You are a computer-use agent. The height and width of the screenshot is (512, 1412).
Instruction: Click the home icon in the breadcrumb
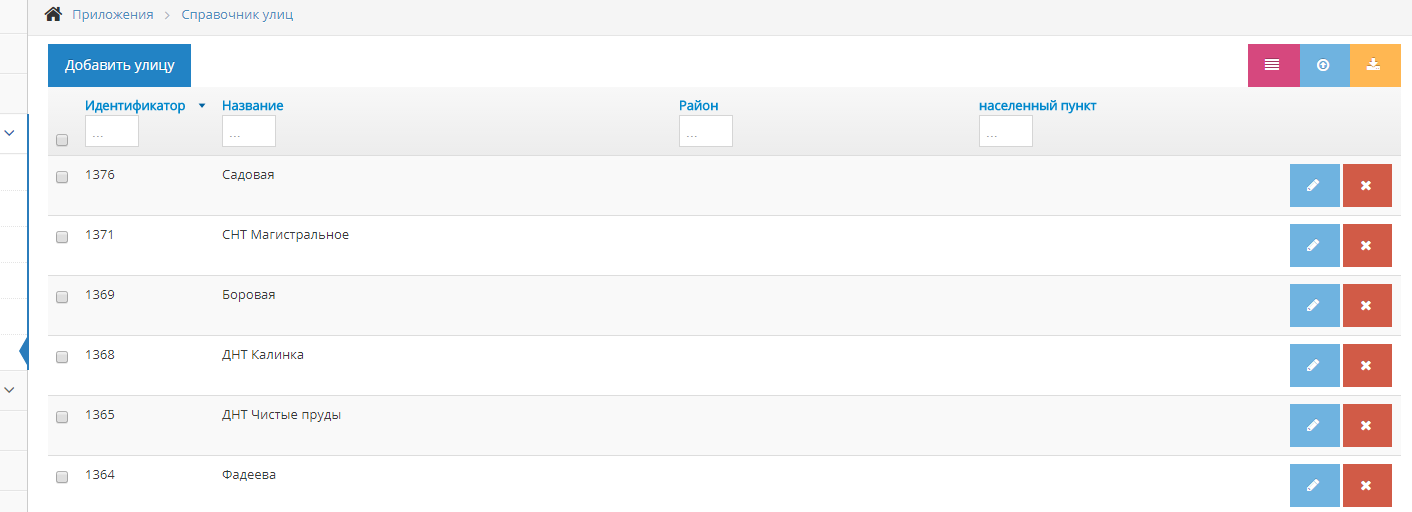(x=54, y=14)
